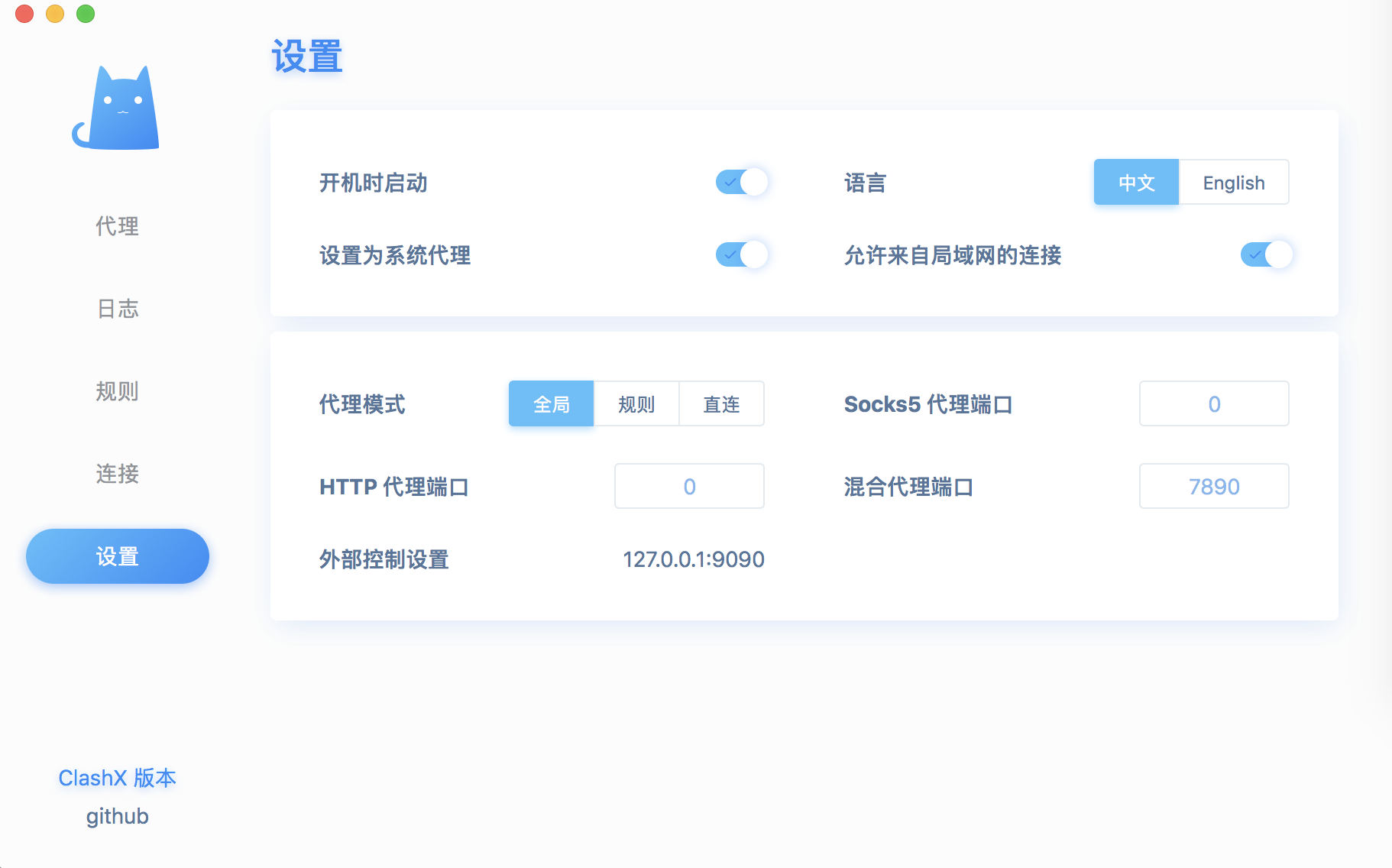Image resolution: width=1392 pixels, height=868 pixels.
Task: Select 中文 language option
Action: (1136, 182)
